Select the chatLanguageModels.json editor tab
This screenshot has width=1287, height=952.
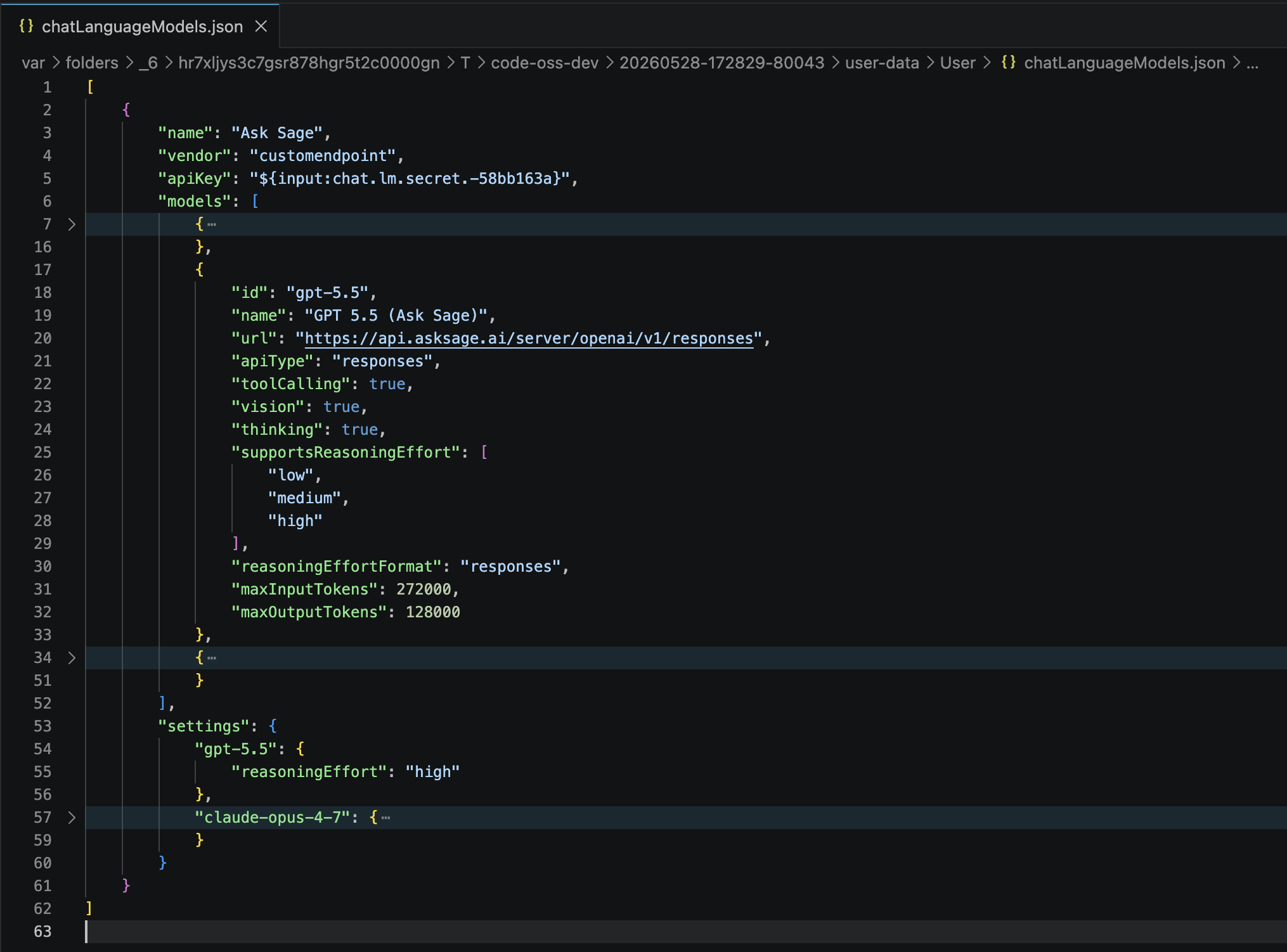point(139,26)
